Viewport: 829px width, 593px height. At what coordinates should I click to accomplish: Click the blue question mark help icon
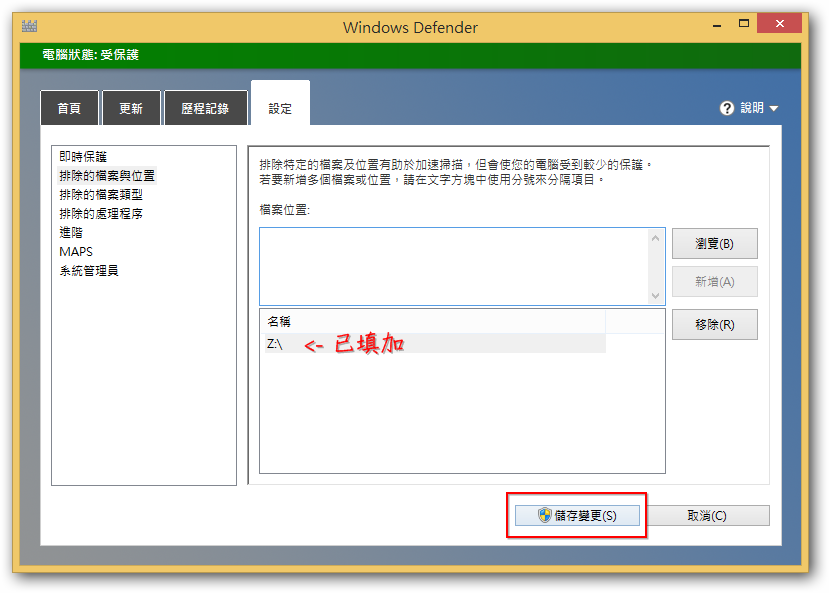[x=727, y=108]
